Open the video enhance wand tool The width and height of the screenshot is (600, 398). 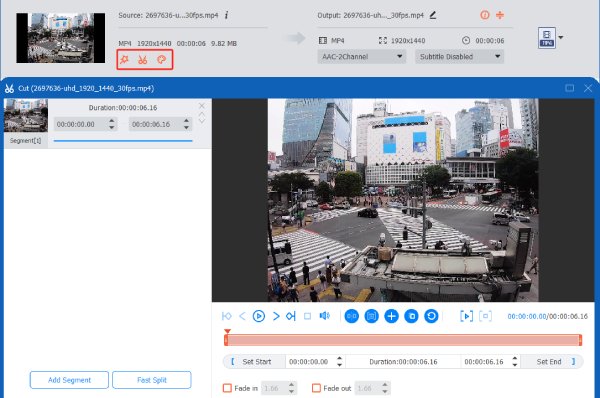[124, 60]
